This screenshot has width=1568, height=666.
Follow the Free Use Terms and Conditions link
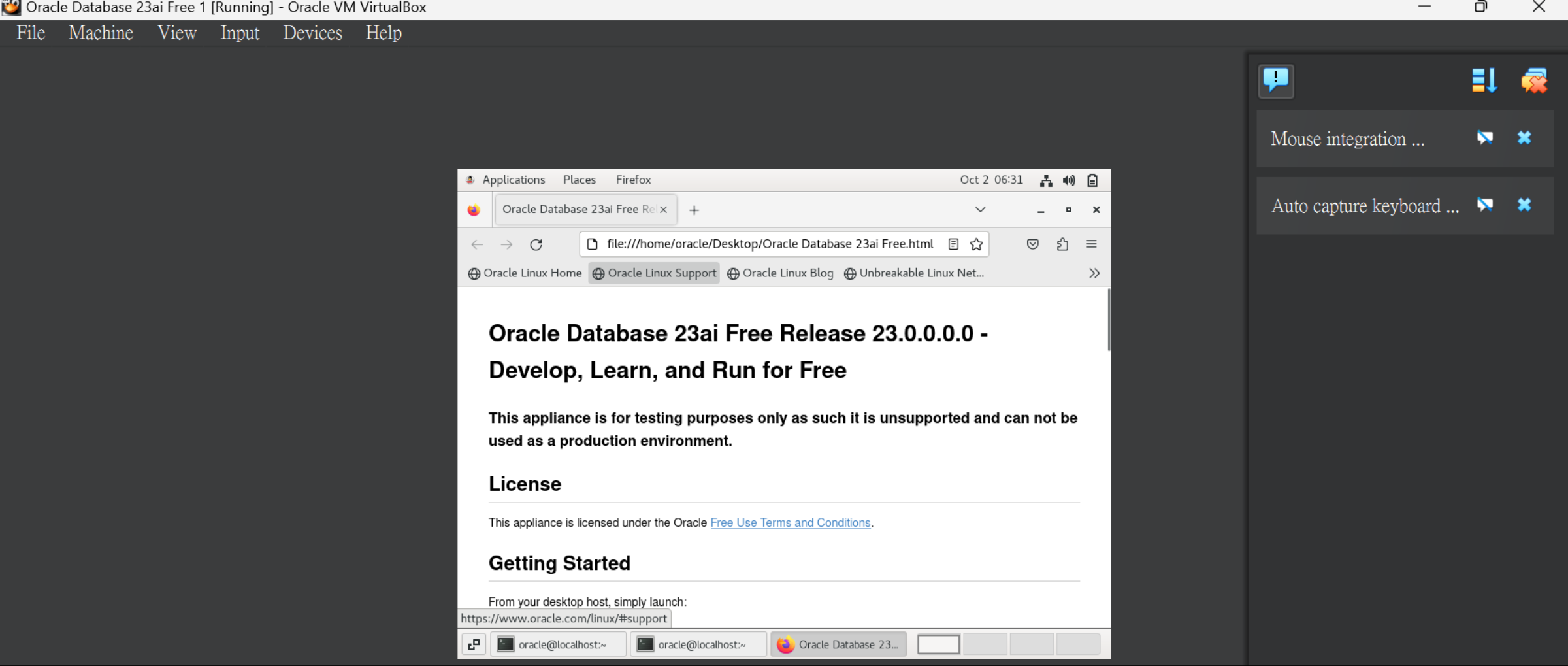tap(790, 523)
